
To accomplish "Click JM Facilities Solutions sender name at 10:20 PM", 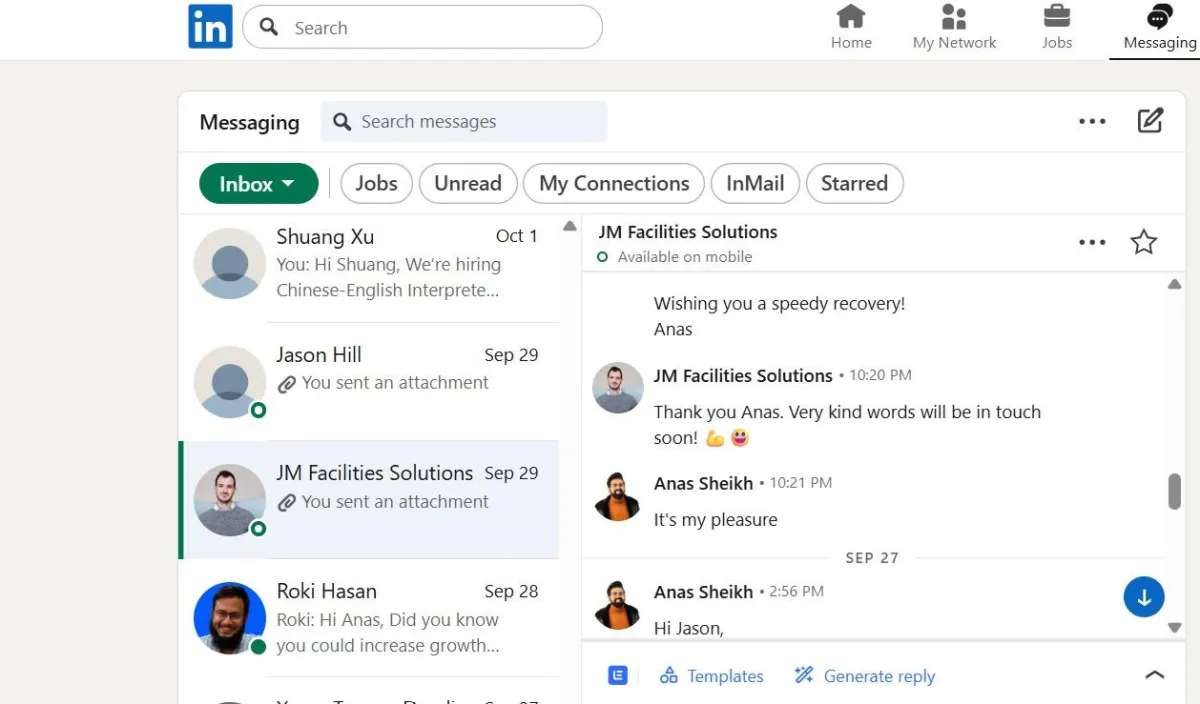I will pos(743,376).
